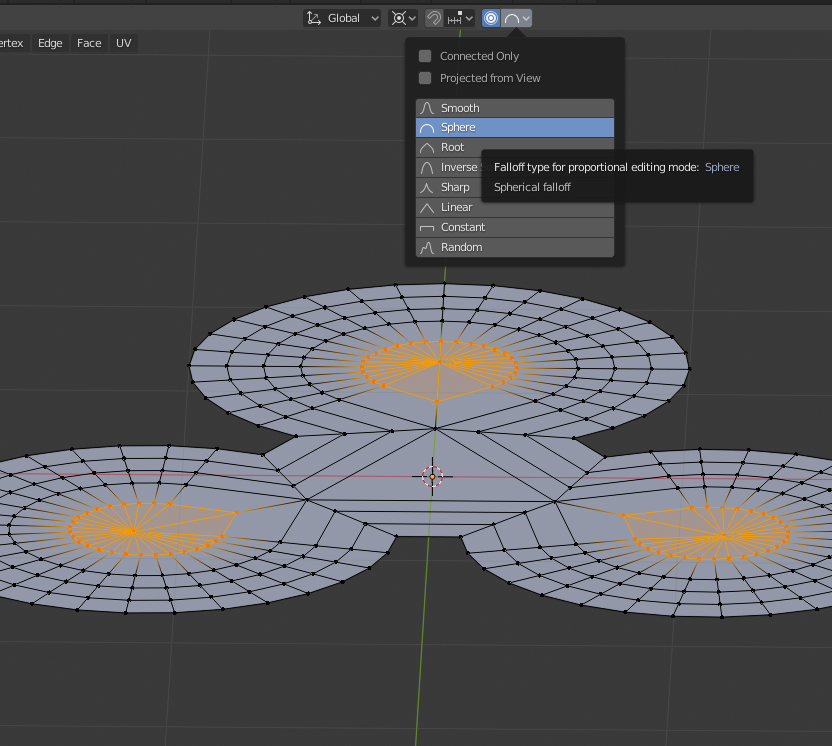Select the Sphere falloff icon

tap(427, 128)
